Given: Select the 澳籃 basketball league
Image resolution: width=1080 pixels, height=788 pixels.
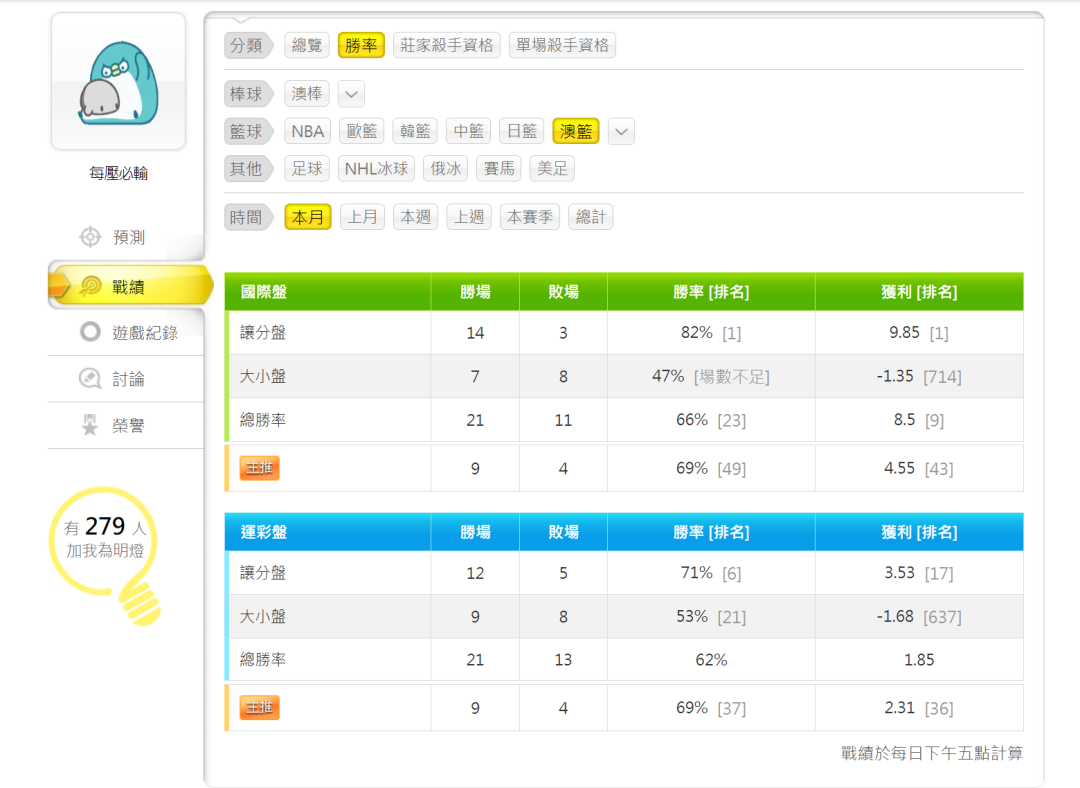Looking at the screenshot, I should click(x=576, y=131).
